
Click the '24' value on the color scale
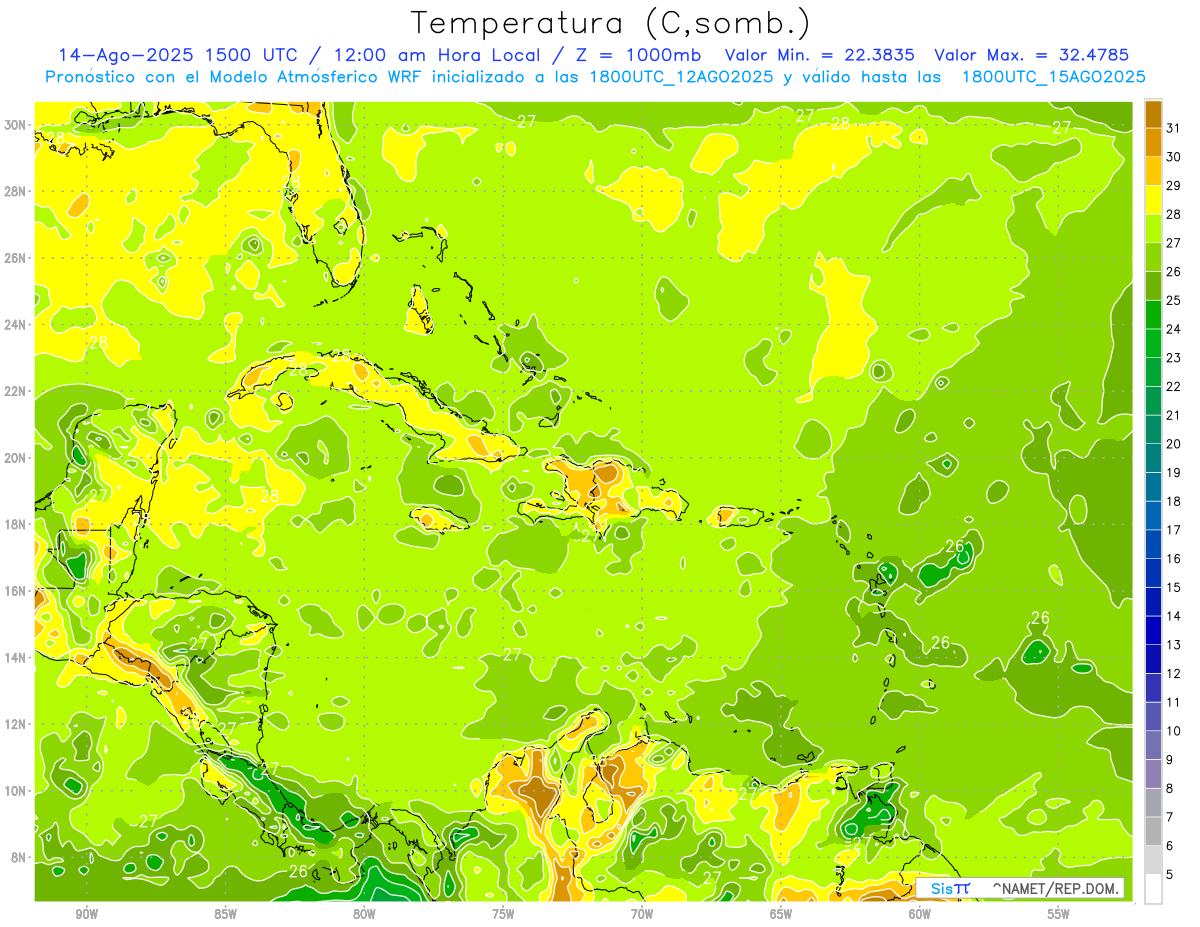tap(1174, 329)
